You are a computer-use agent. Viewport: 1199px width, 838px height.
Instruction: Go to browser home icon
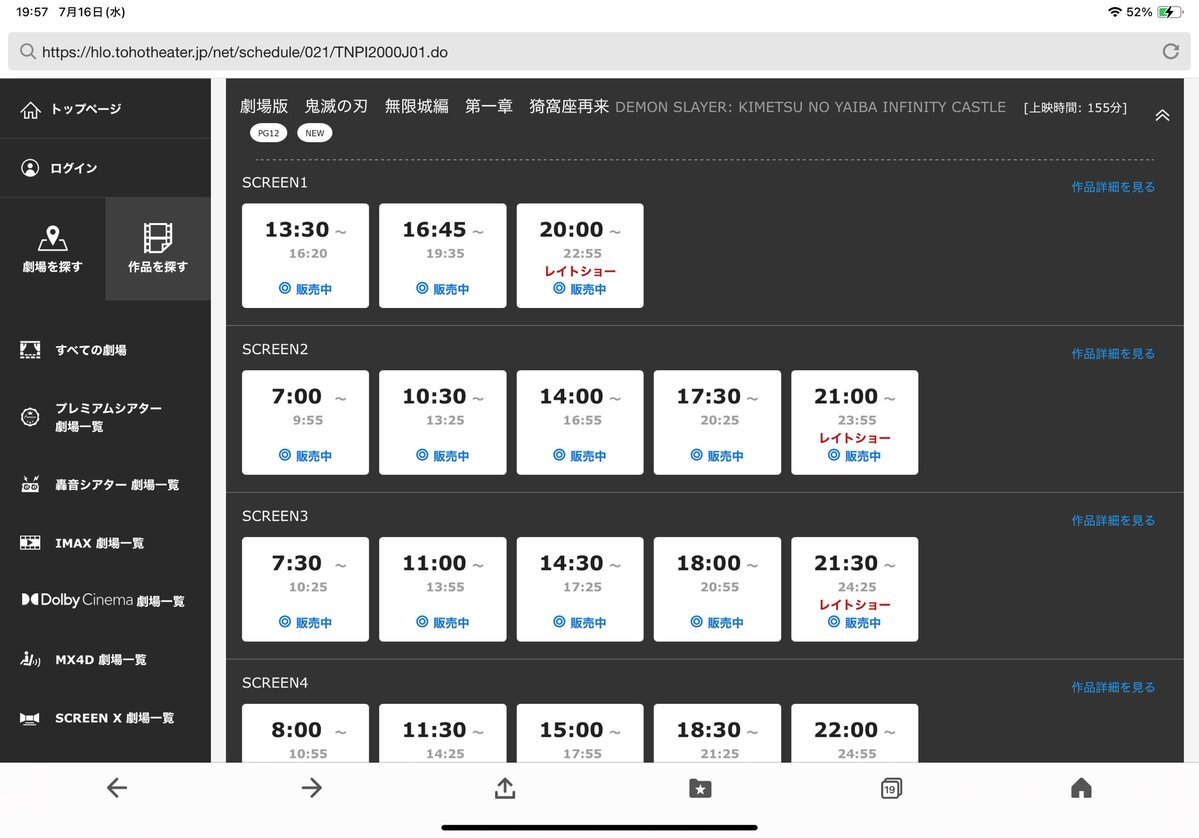pyautogui.click(x=1081, y=788)
